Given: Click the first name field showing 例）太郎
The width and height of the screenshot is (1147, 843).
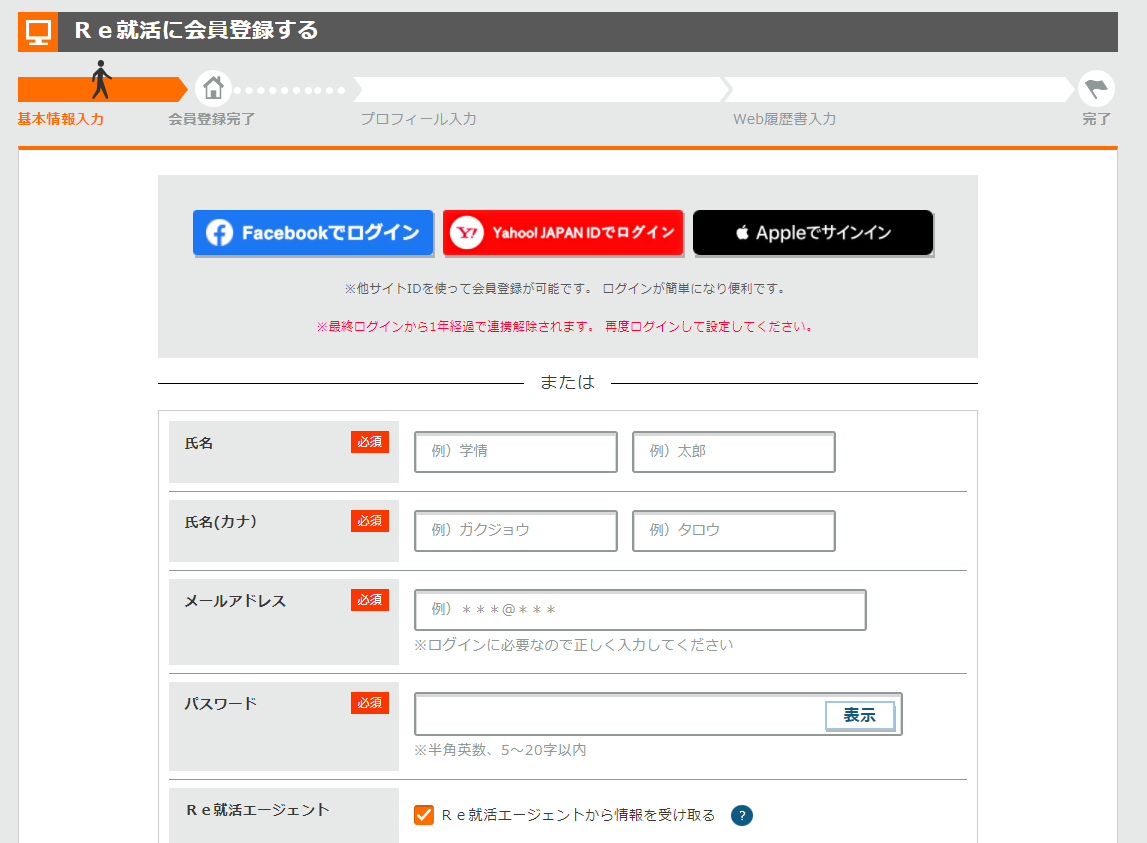Looking at the screenshot, I should coord(733,452).
